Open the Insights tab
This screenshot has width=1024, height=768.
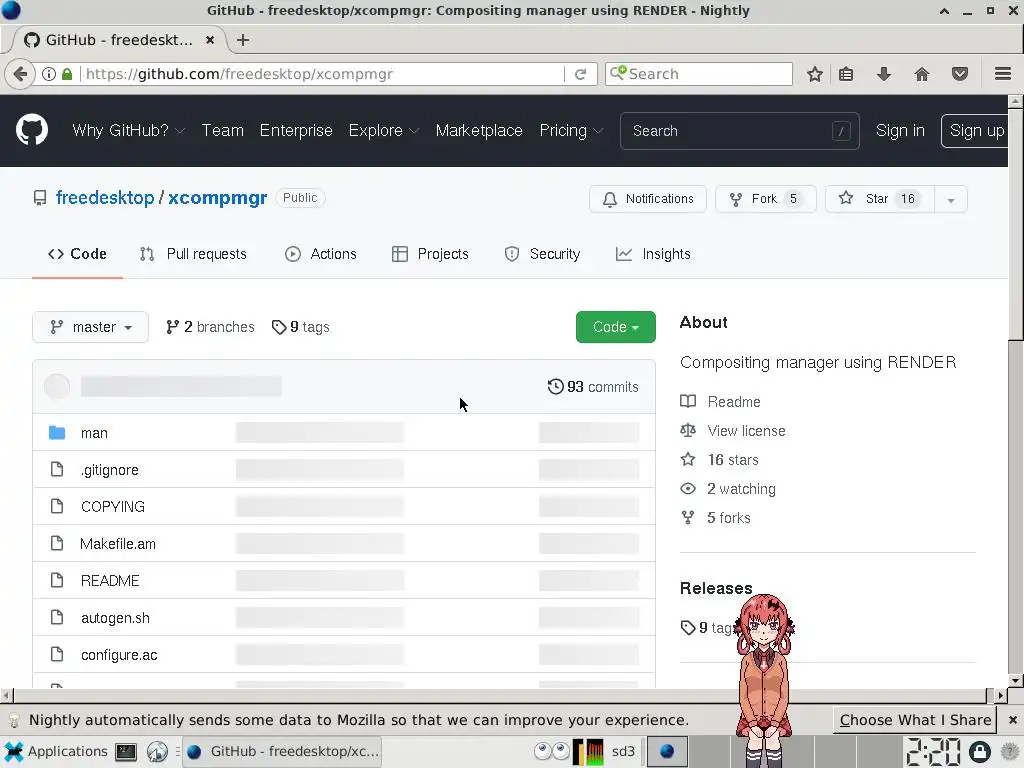pos(652,254)
